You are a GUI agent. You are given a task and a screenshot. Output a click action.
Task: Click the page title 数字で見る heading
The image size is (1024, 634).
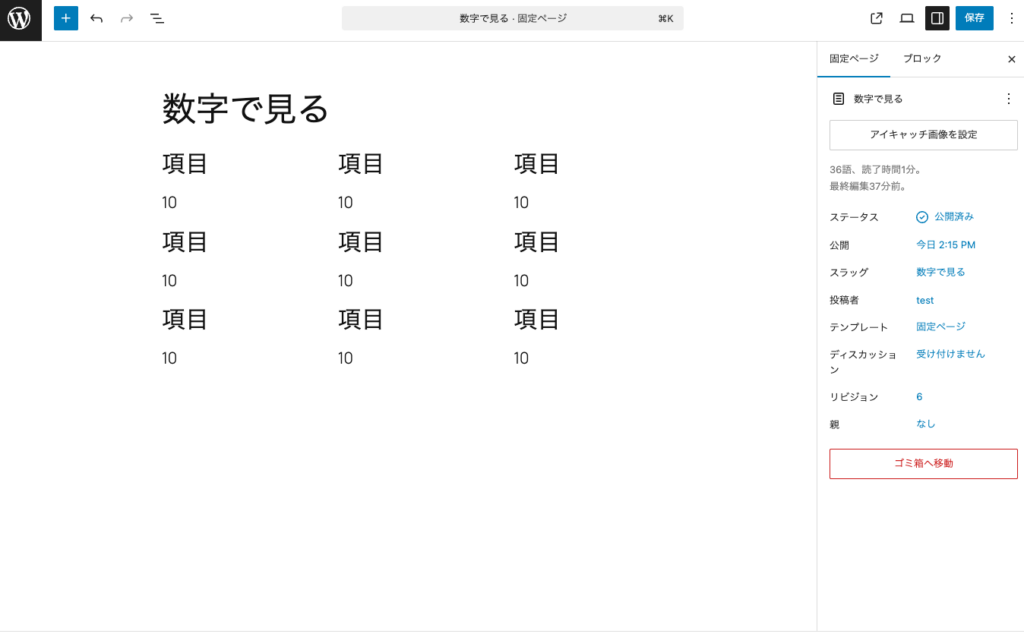coord(246,108)
